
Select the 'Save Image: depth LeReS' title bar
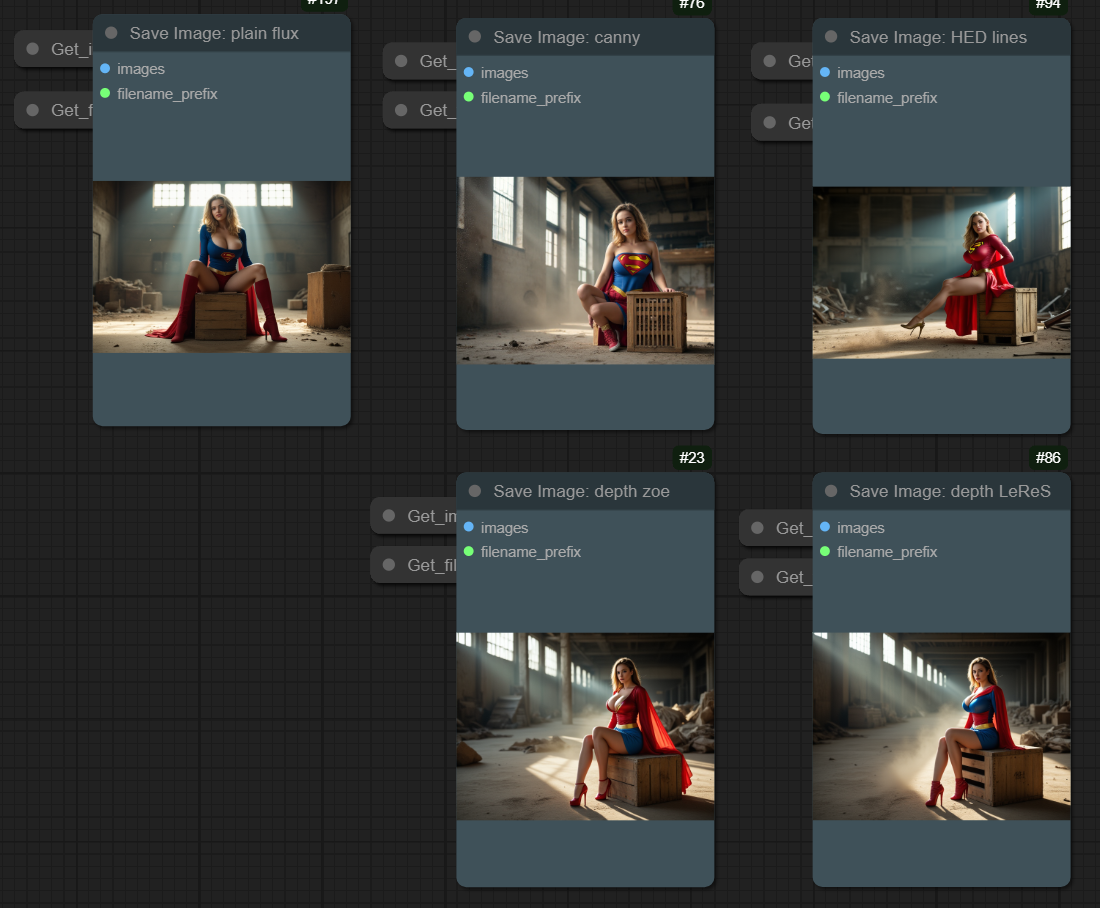pyautogui.click(x=960, y=491)
